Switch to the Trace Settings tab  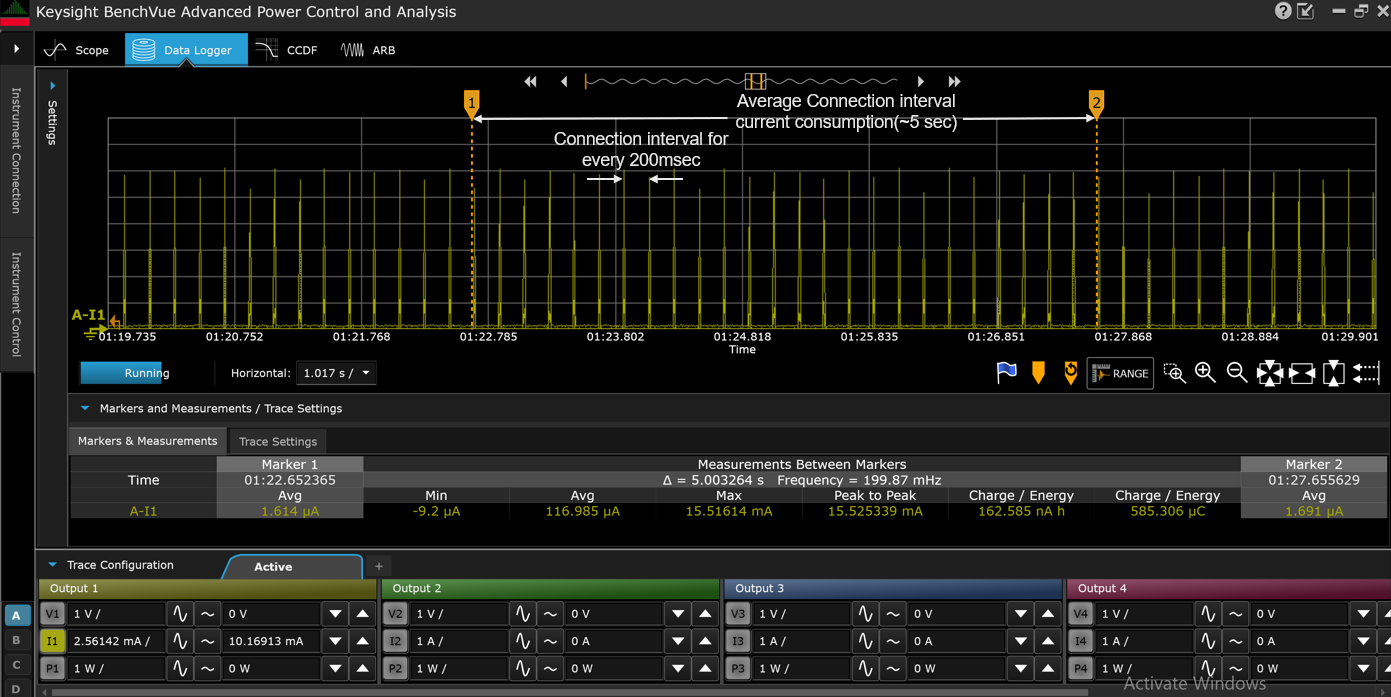tap(277, 441)
